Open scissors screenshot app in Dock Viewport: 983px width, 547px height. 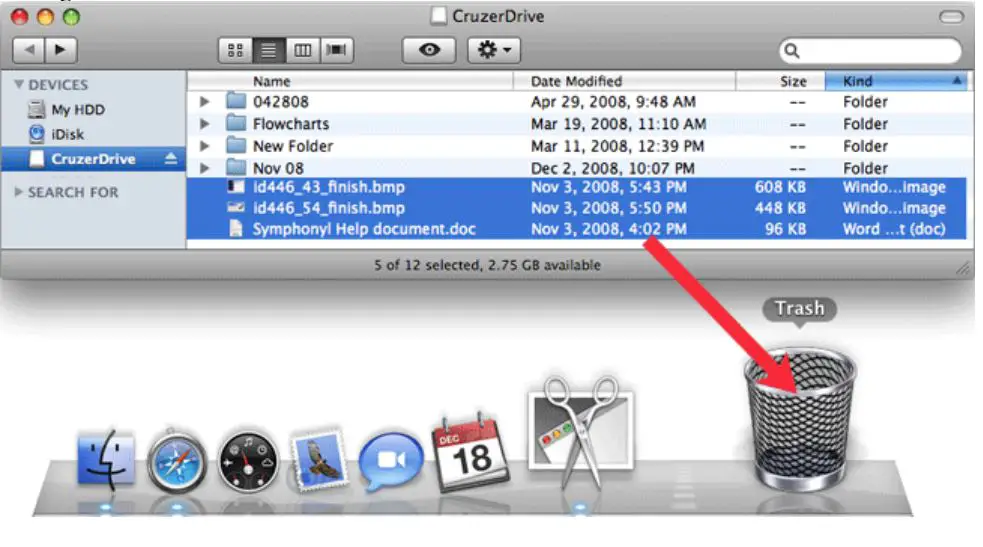click(x=581, y=432)
